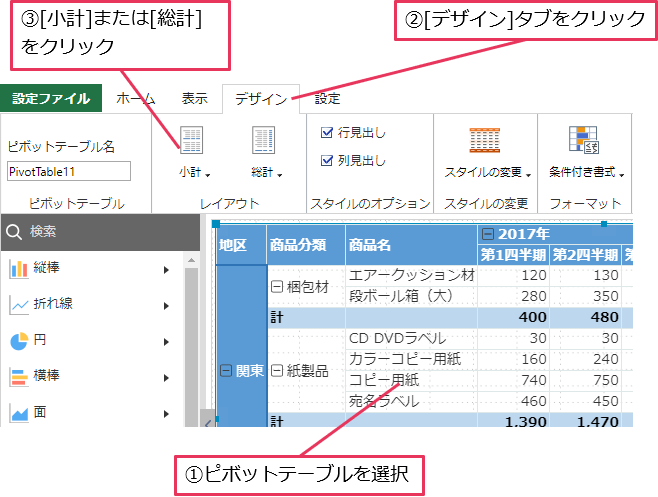Toggle the 行見出し checkbox

[327, 132]
